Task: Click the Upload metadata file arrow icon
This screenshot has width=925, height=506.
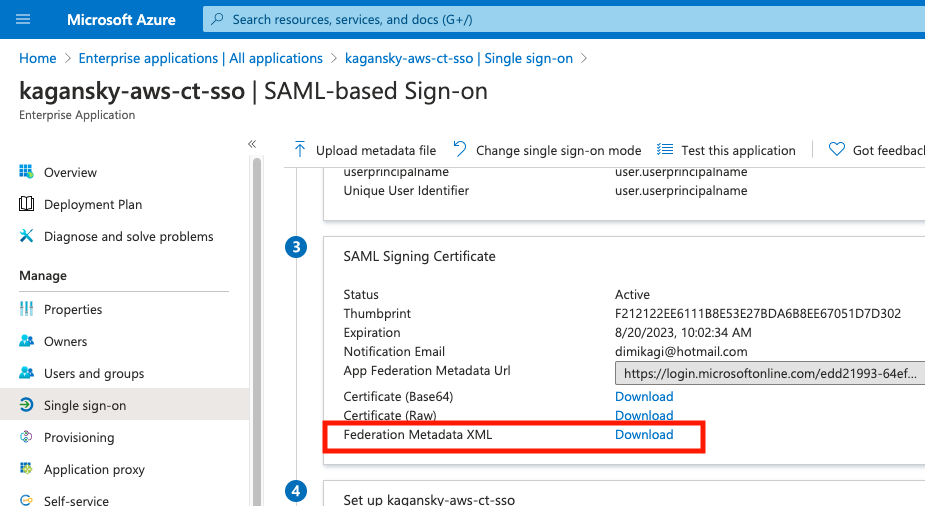Action: [300, 150]
